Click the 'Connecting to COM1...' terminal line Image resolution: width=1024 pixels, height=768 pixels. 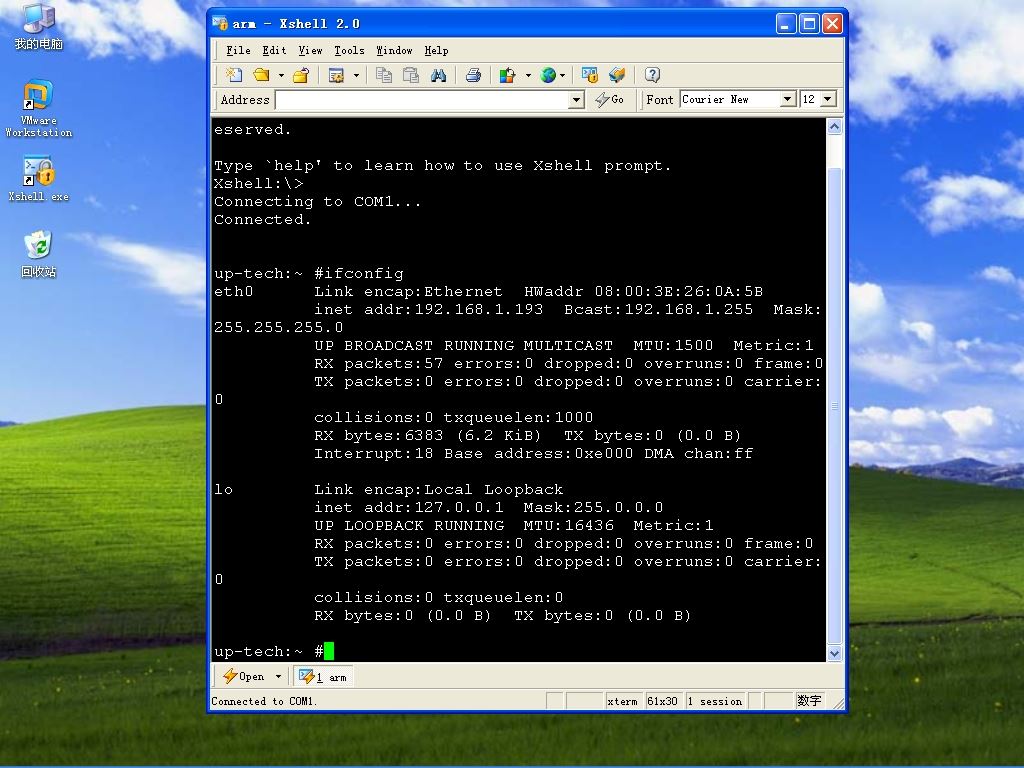point(317,201)
